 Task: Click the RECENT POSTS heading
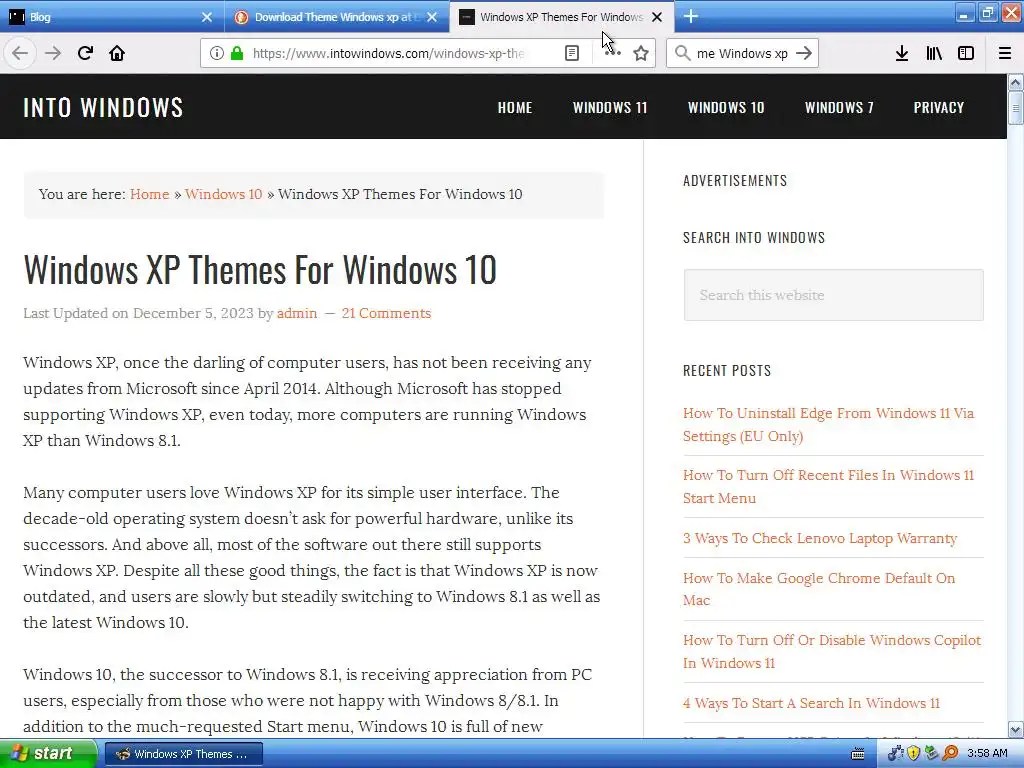[x=727, y=371]
